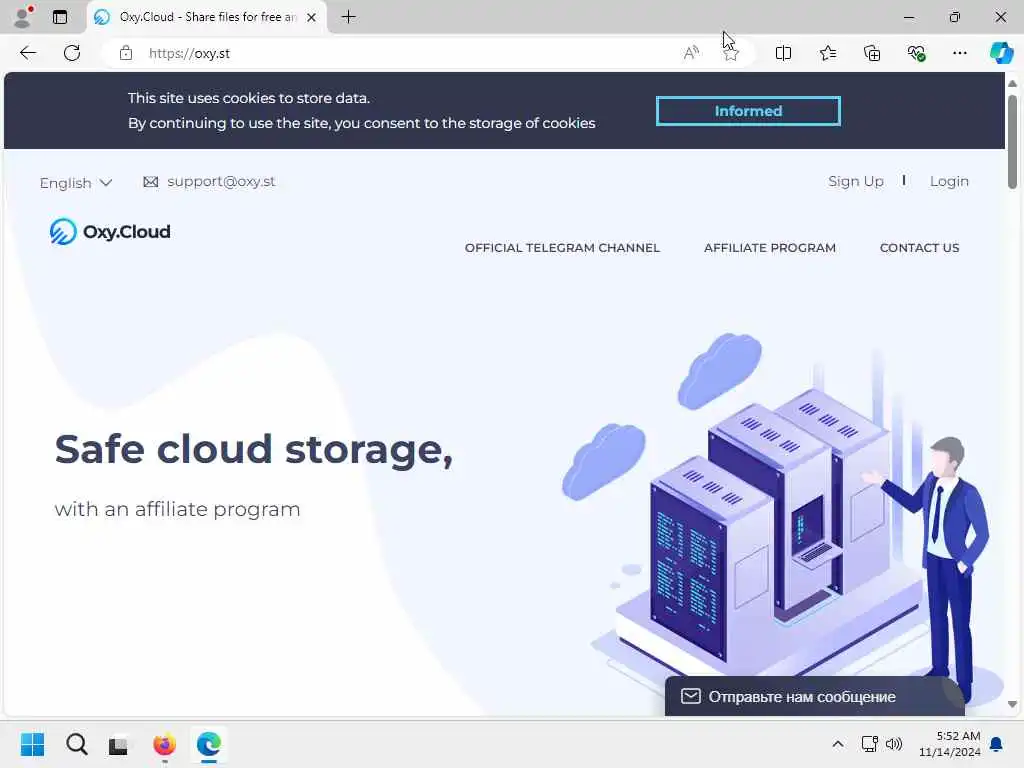Click the scrollbar down arrow
The height and width of the screenshot is (768, 1024).
(1012, 704)
